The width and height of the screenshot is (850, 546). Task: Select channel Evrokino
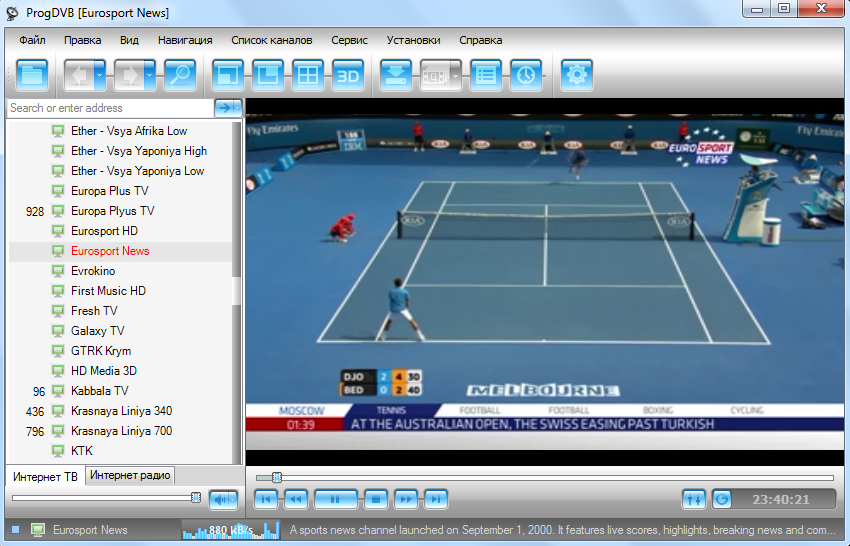click(121, 271)
